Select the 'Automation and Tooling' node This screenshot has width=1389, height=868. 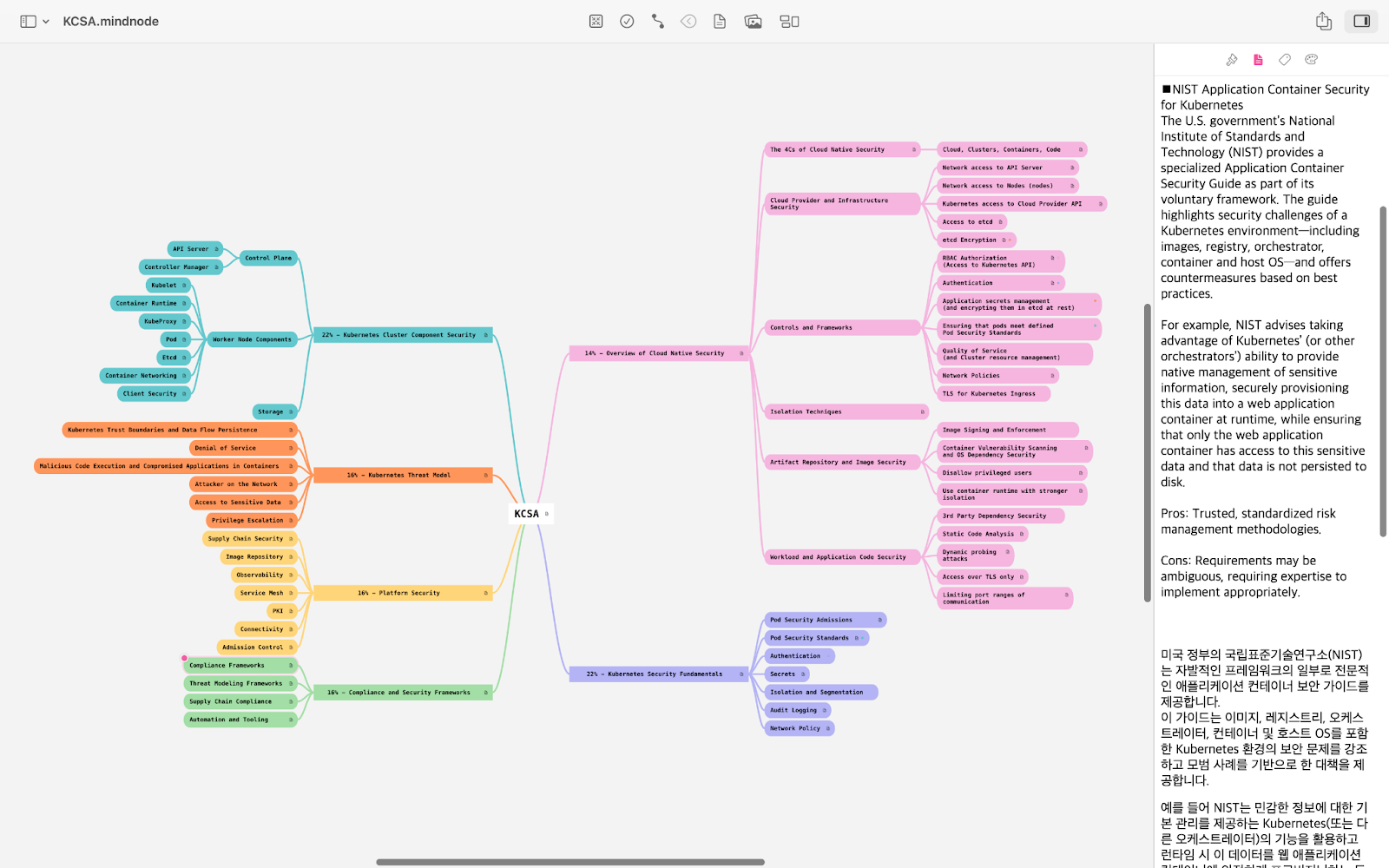pos(240,720)
